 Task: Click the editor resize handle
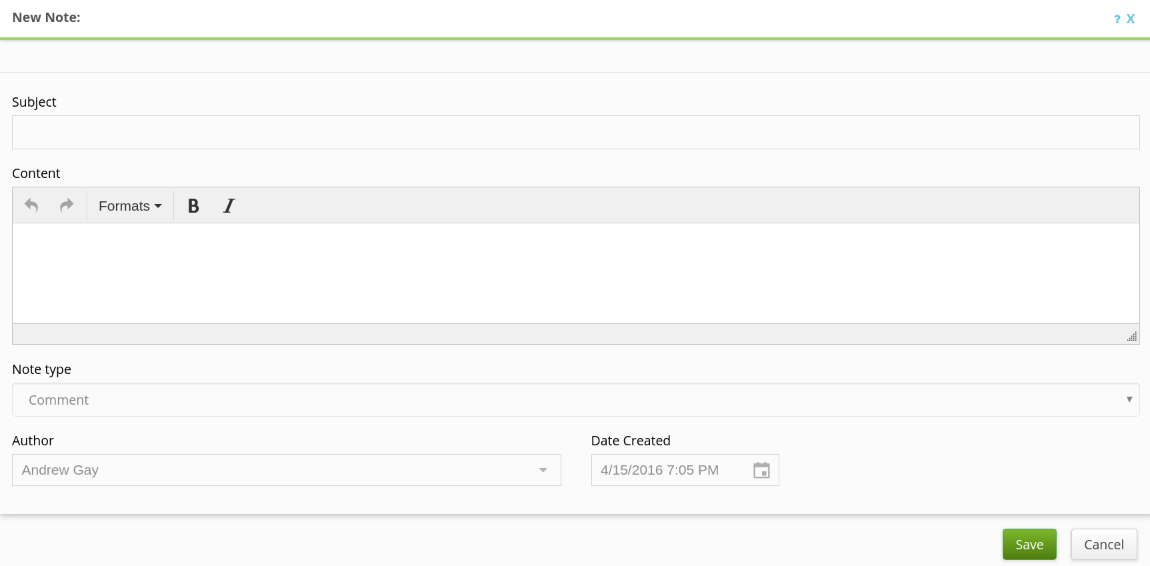click(1131, 336)
